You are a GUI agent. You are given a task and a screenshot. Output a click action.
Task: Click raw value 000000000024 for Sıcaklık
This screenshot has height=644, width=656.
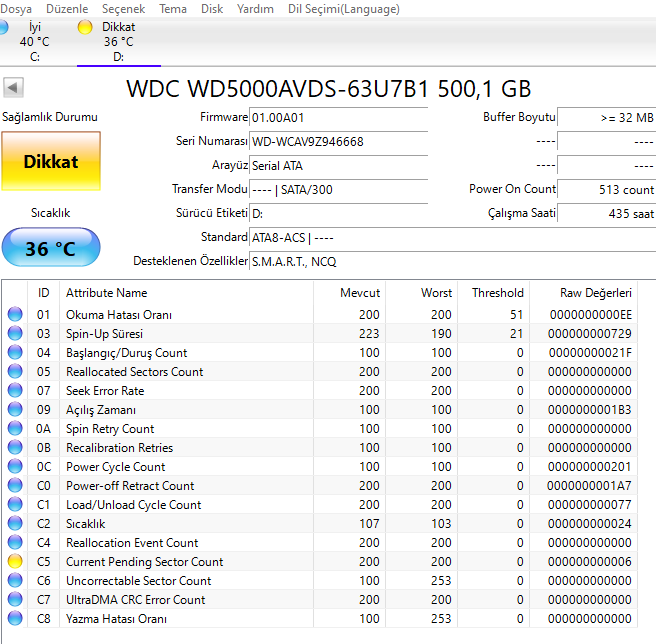pos(589,523)
